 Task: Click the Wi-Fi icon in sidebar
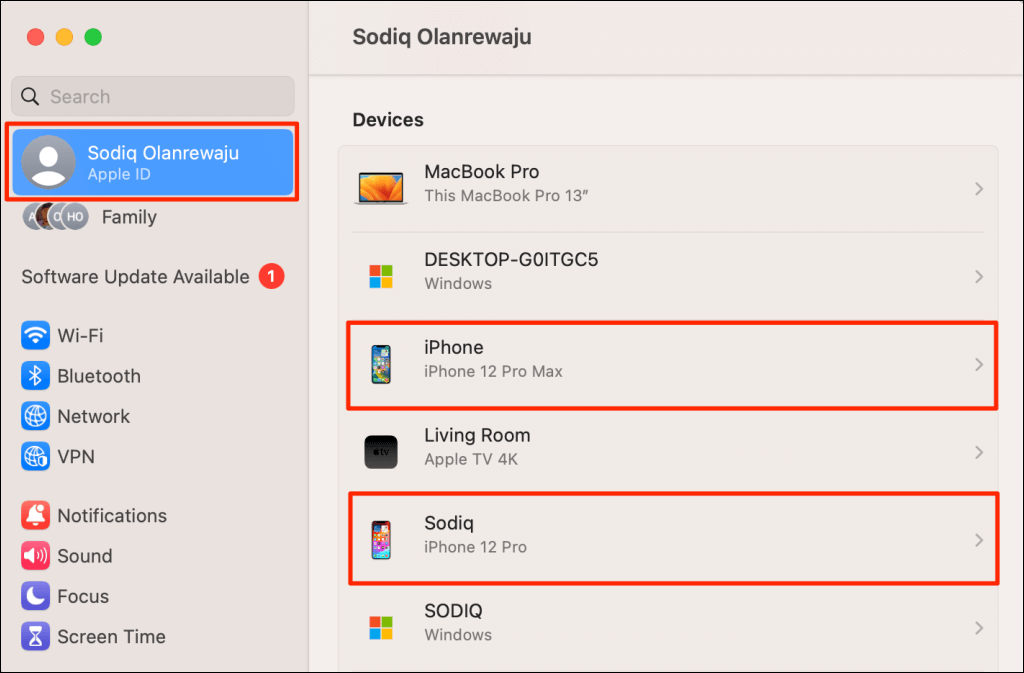point(35,336)
